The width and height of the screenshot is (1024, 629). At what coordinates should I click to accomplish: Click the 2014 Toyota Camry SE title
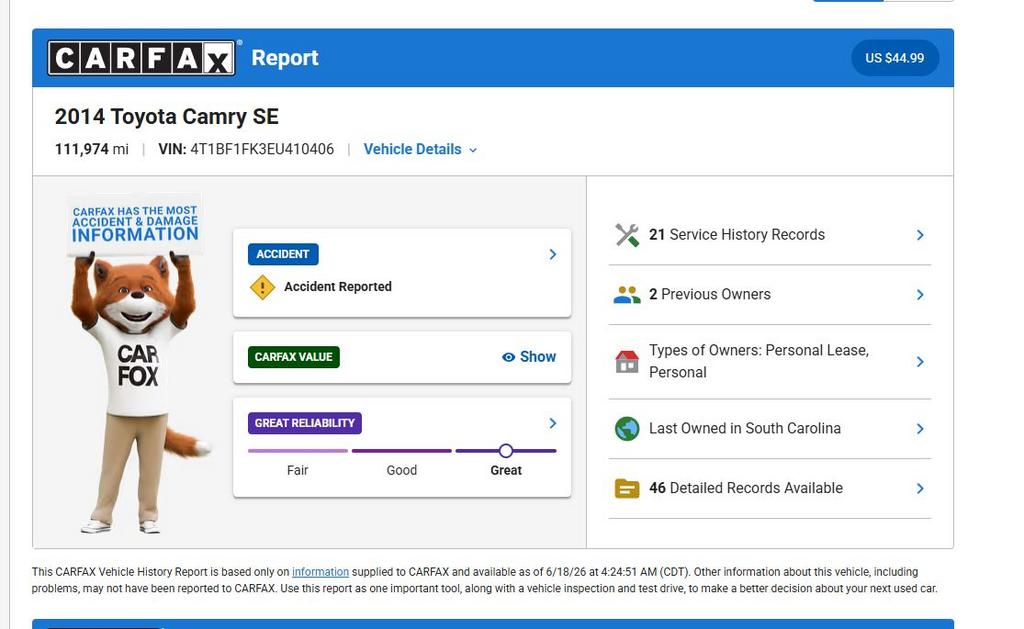pyautogui.click(x=167, y=117)
